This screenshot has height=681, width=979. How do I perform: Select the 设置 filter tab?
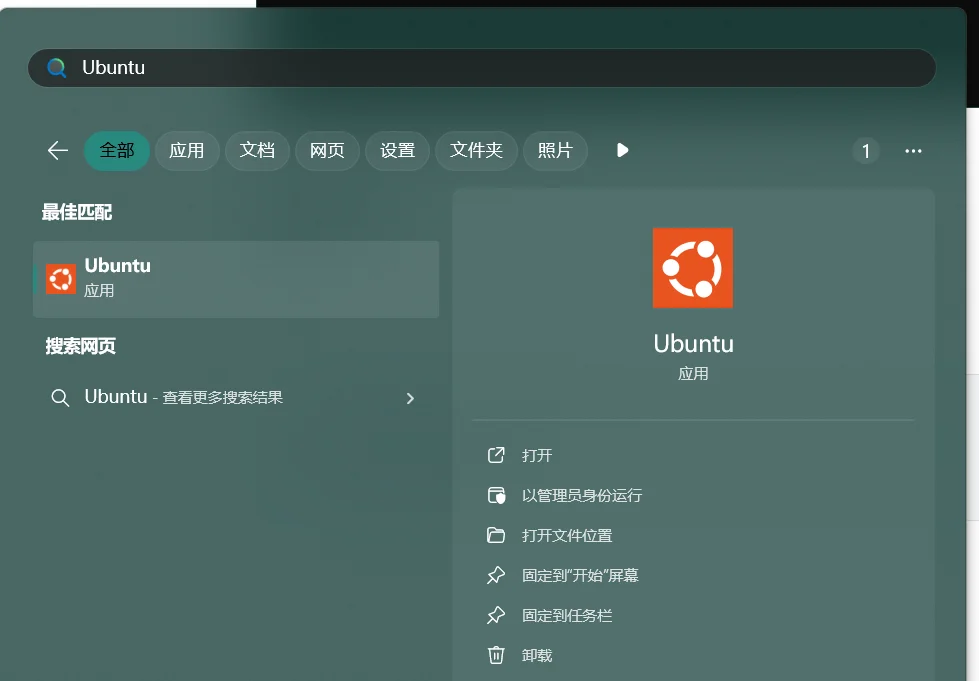point(397,150)
